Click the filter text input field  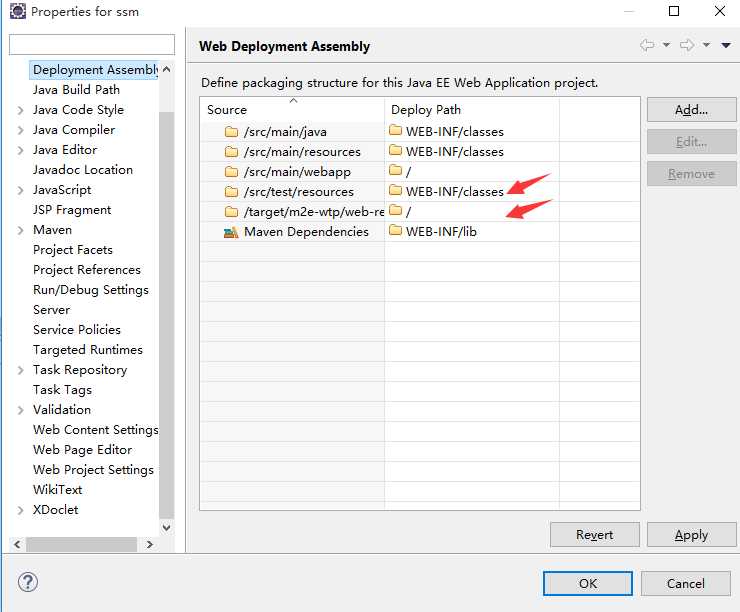(92, 44)
